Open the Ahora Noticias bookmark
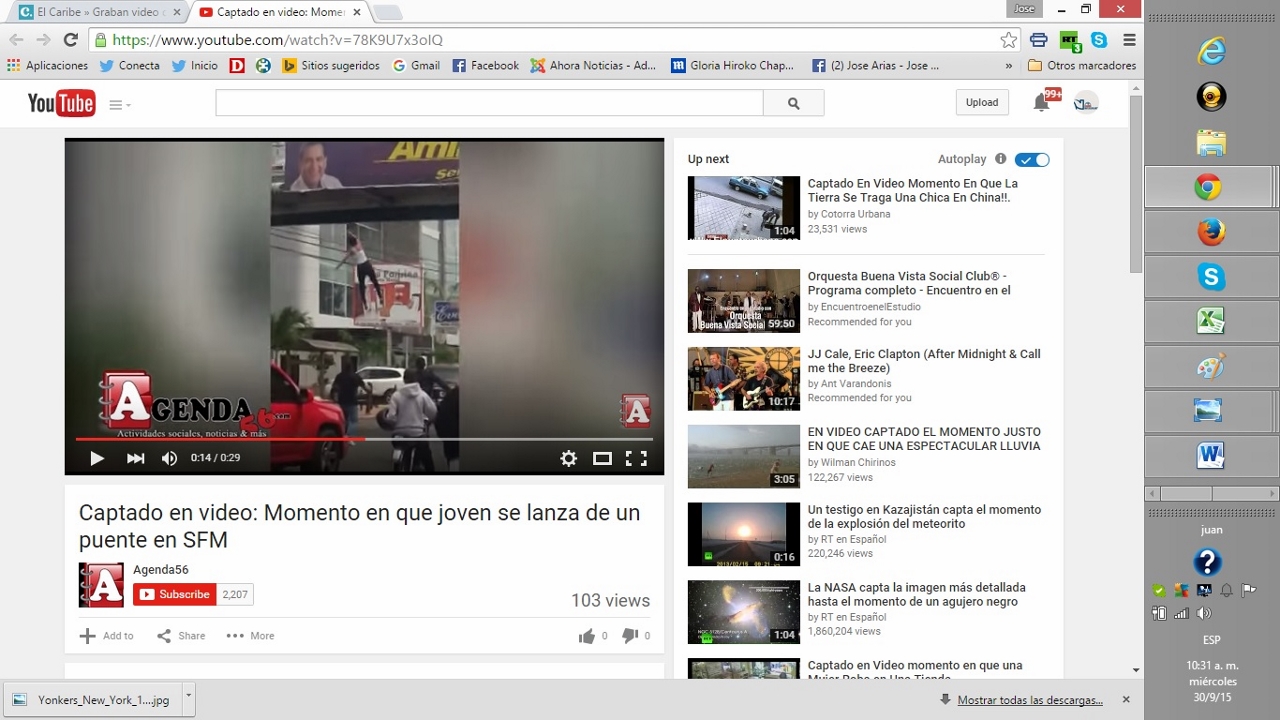Image resolution: width=1280 pixels, height=720 pixels. 593,65
